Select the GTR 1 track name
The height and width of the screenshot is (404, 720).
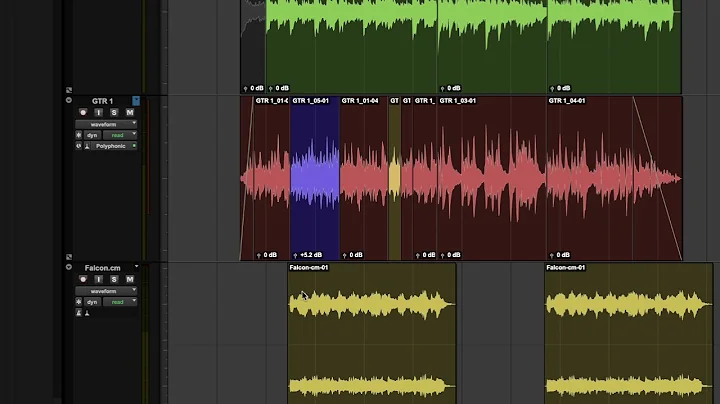point(102,101)
